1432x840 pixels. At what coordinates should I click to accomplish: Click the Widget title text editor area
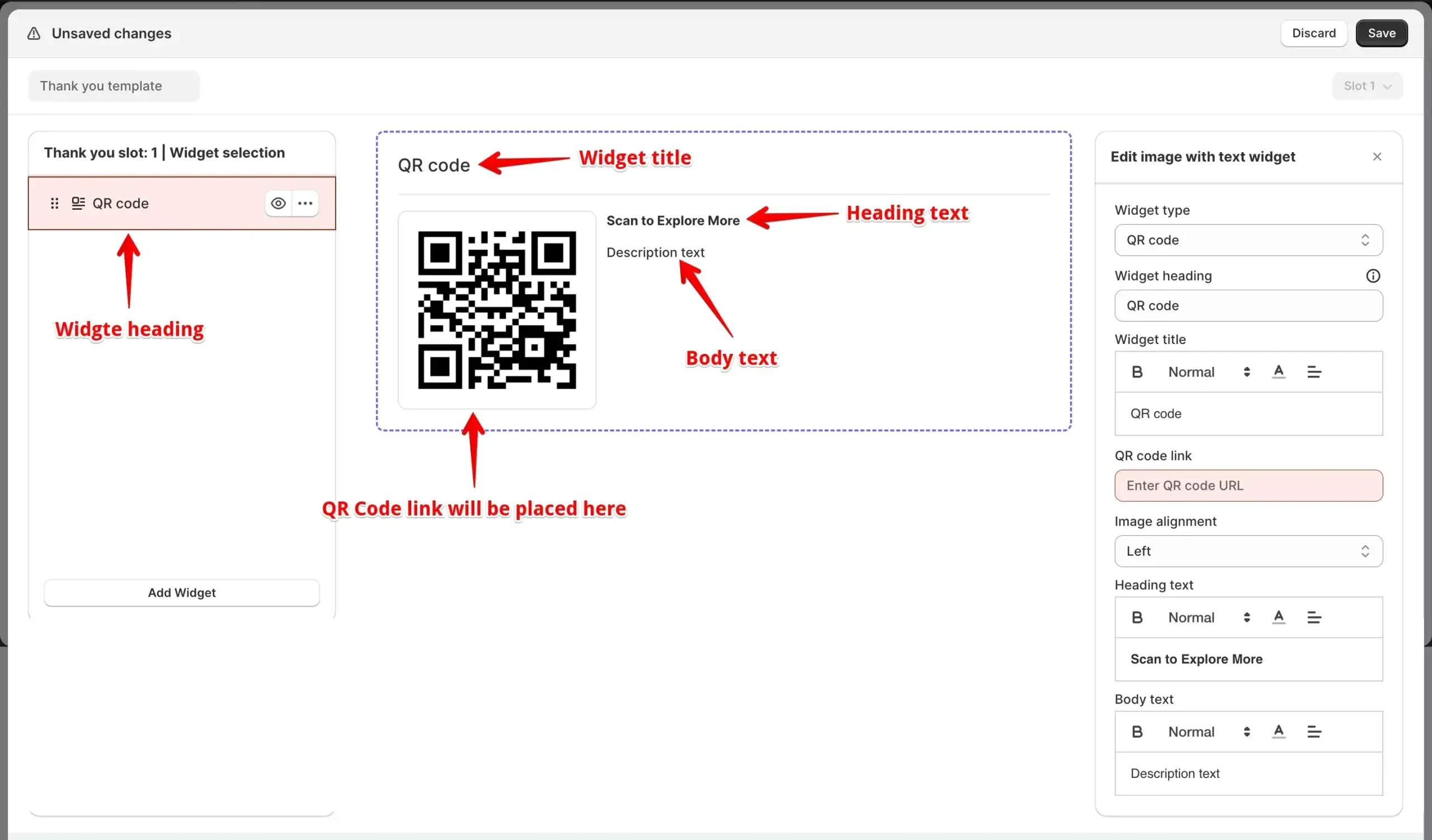point(1249,414)
